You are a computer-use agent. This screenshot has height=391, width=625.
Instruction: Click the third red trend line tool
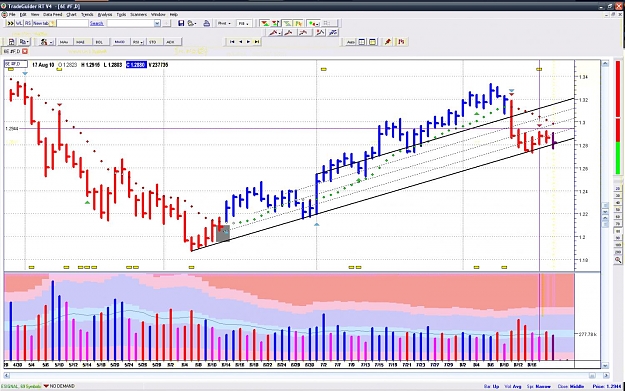303,33
